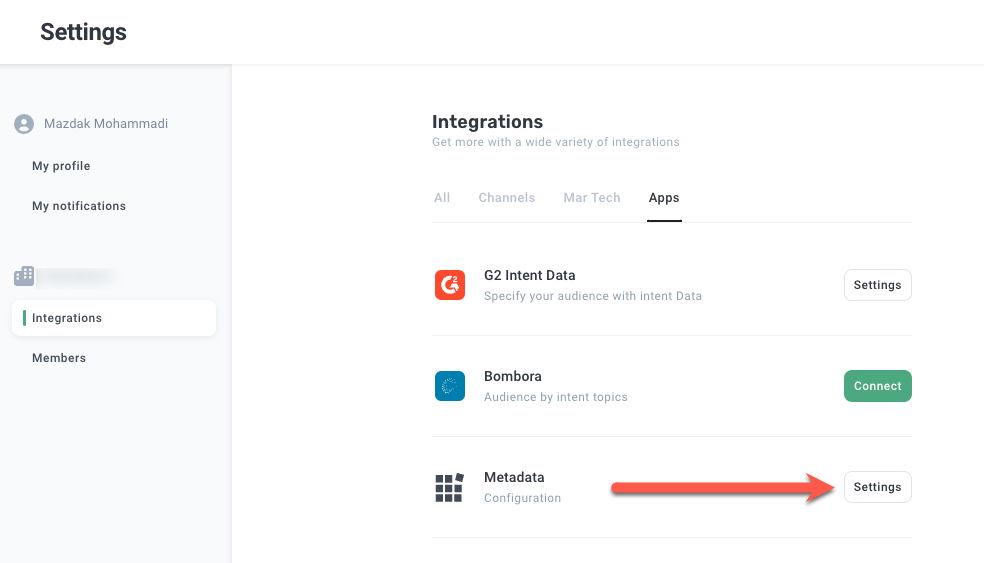The height and width of the screenshot is (563, 984).
Task: Open Settings for the Metadata integration
Action: 877,487
